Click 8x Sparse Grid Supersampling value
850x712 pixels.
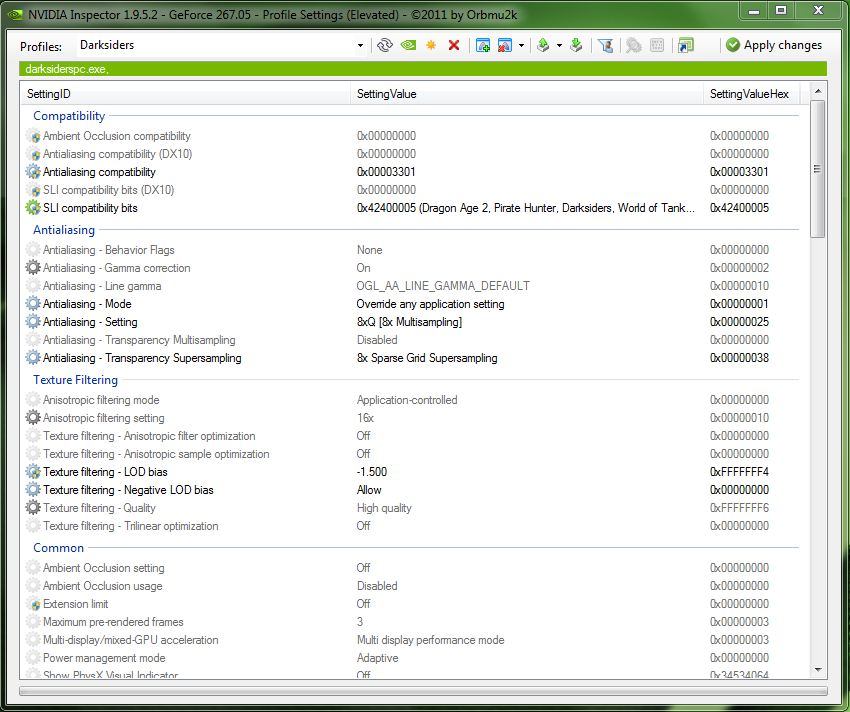tap(427, 358)
